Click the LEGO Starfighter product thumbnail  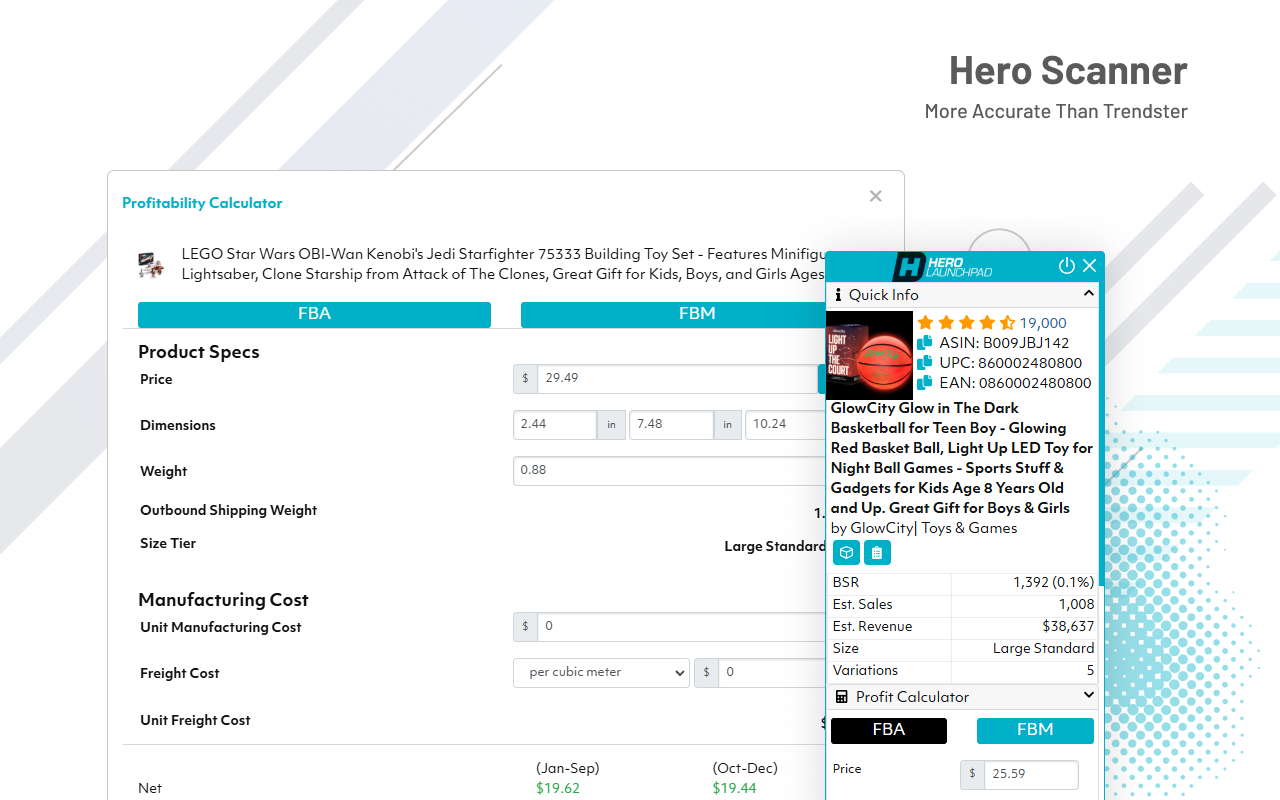click(x=151, y=265)
